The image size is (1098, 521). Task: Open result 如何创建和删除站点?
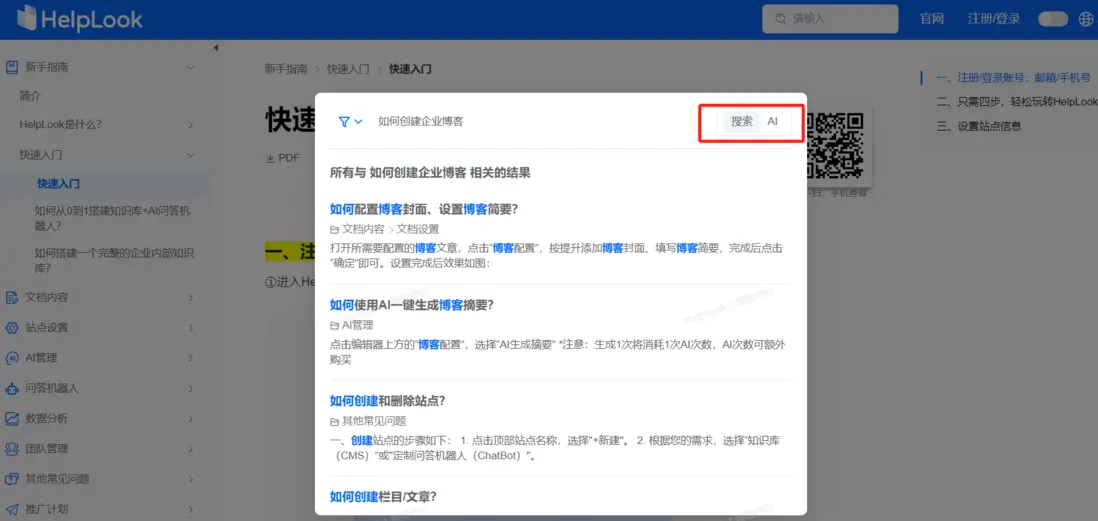point(387,401)
